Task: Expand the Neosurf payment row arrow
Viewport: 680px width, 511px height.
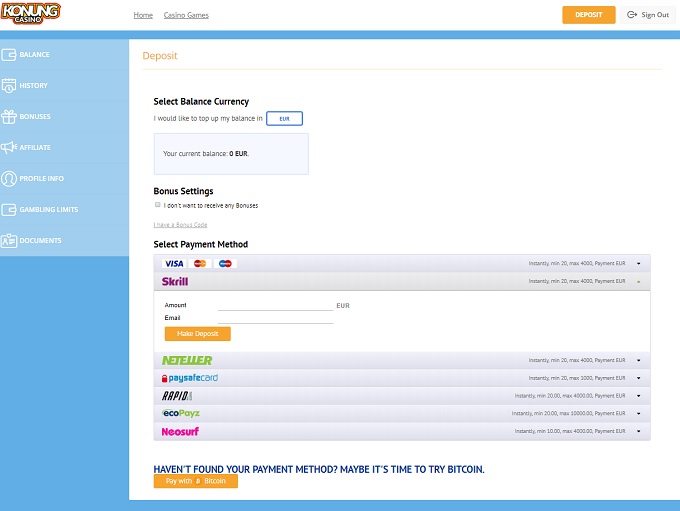Action: point(638,432)
